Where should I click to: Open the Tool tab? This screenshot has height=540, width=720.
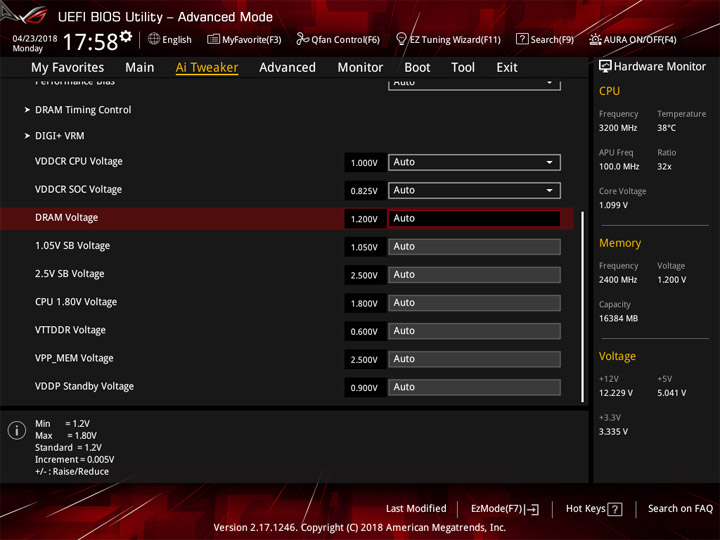pyautogui.click(x=463, y=68)
